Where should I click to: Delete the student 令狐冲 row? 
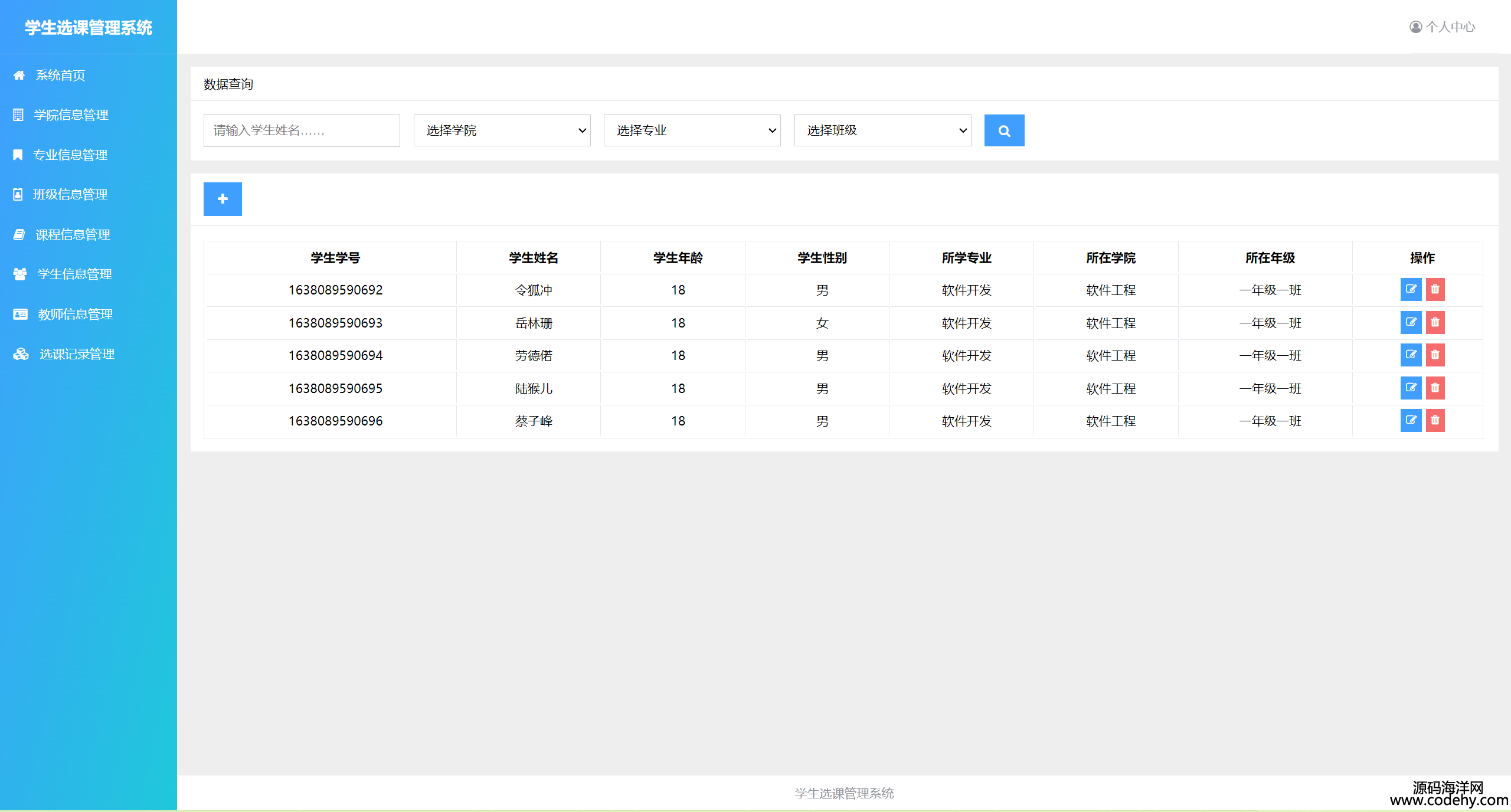click(1435, 290)
